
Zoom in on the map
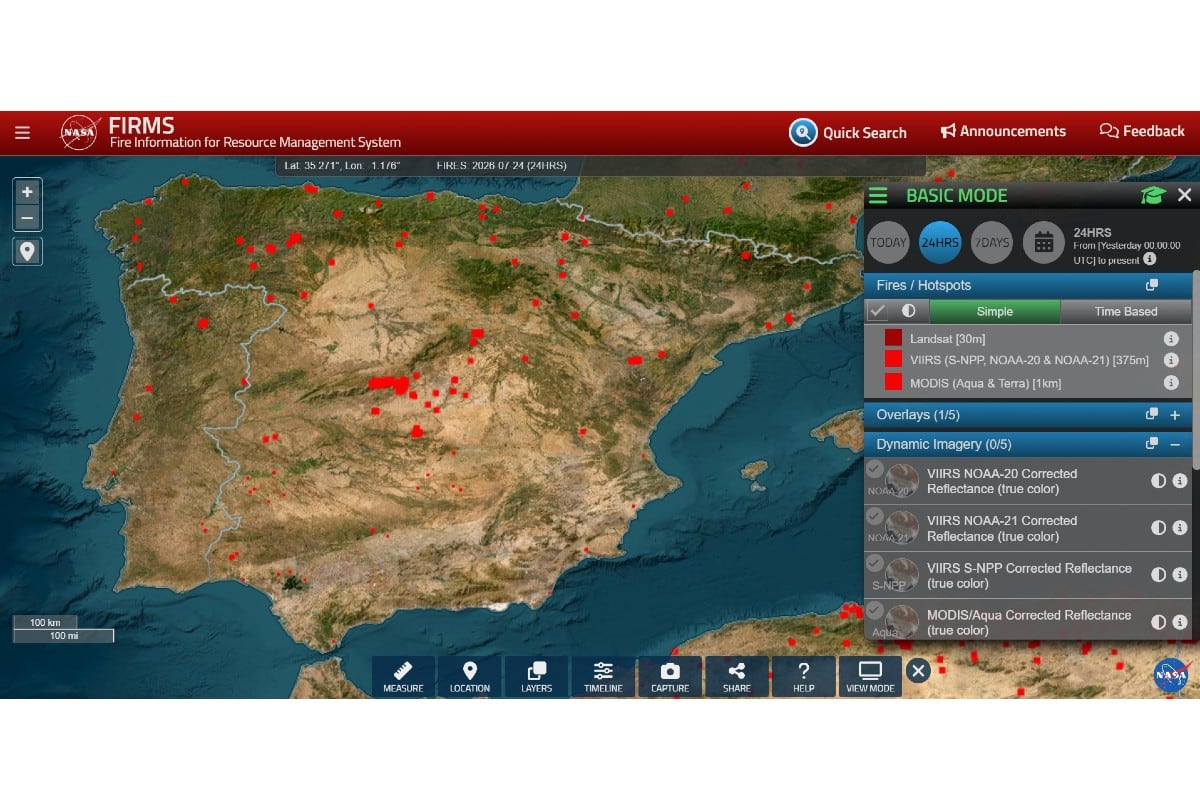(27, 192)
